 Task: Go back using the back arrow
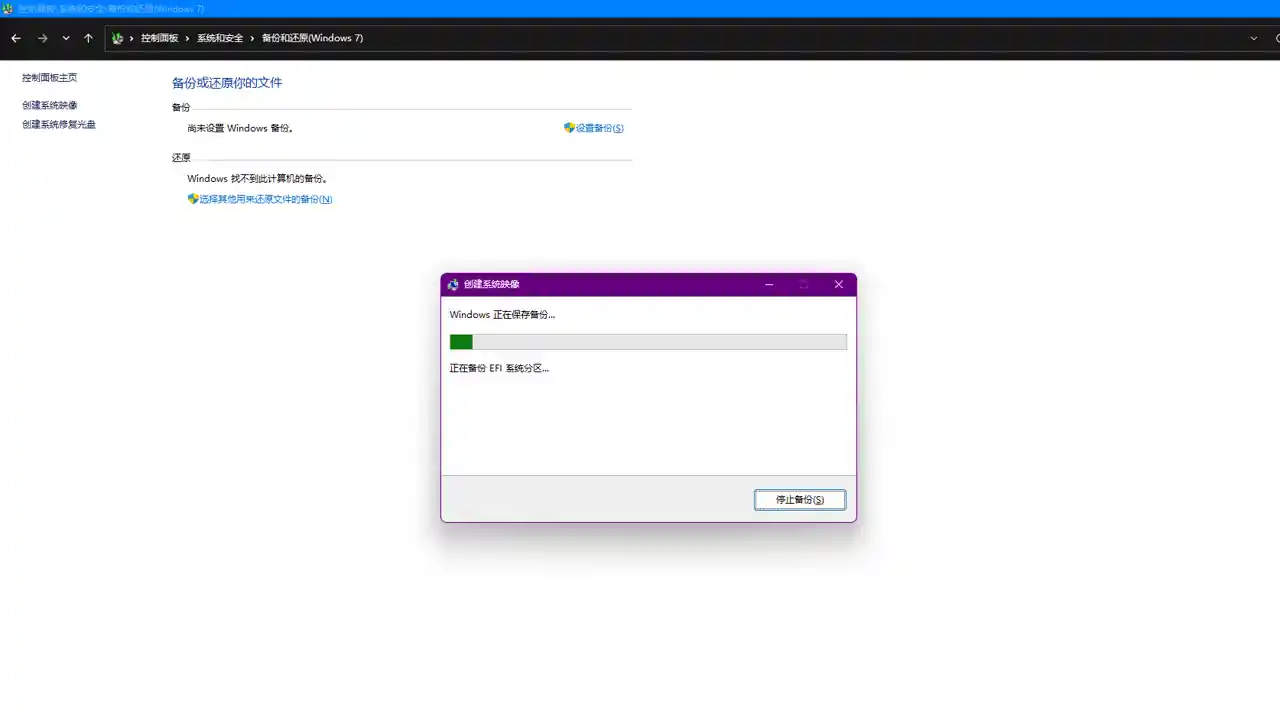16,38
